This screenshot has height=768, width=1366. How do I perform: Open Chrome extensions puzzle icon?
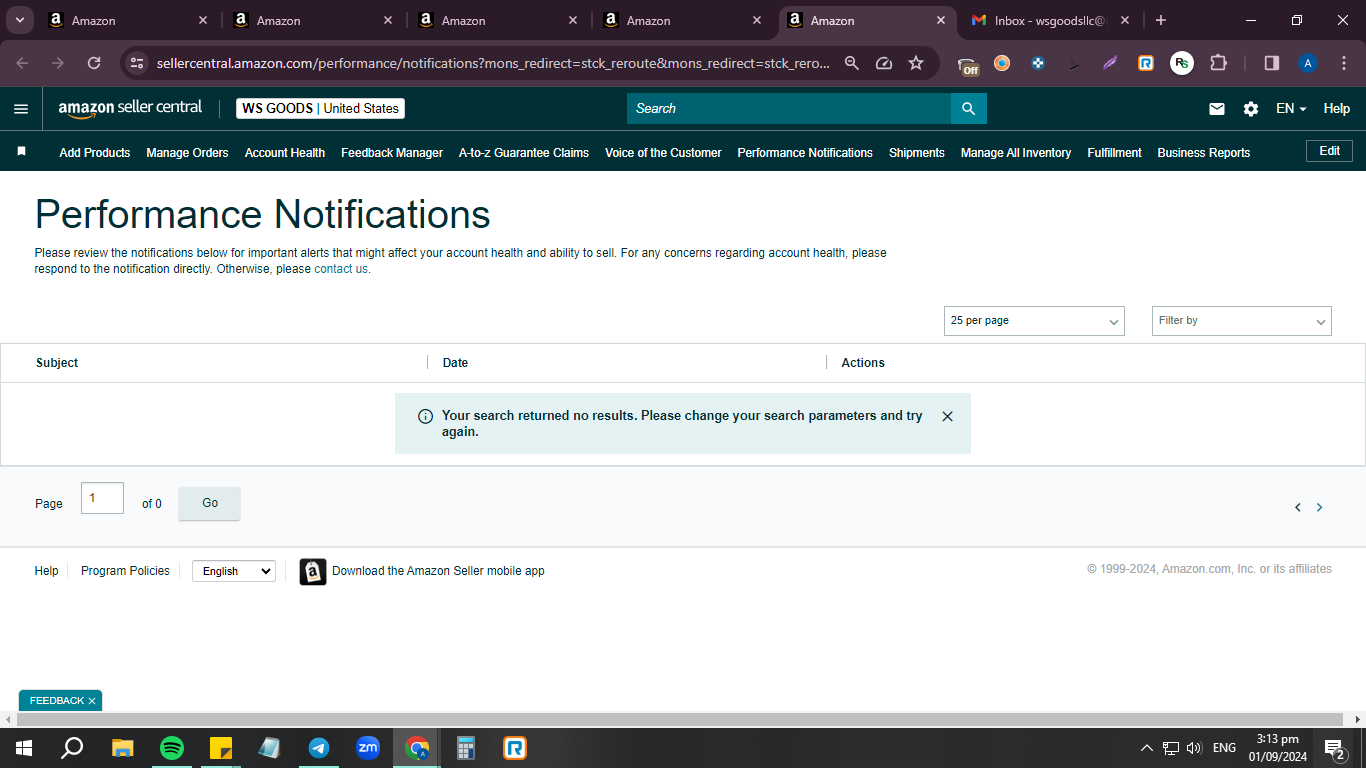pos(1218,63)
